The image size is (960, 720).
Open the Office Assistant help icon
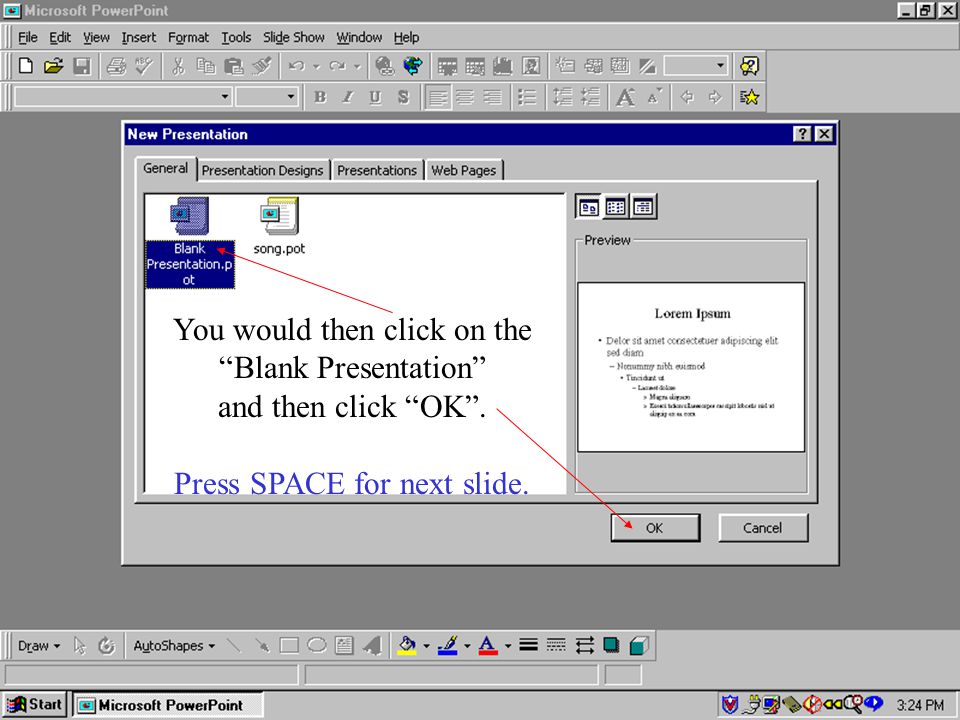(x=749, y=66)
